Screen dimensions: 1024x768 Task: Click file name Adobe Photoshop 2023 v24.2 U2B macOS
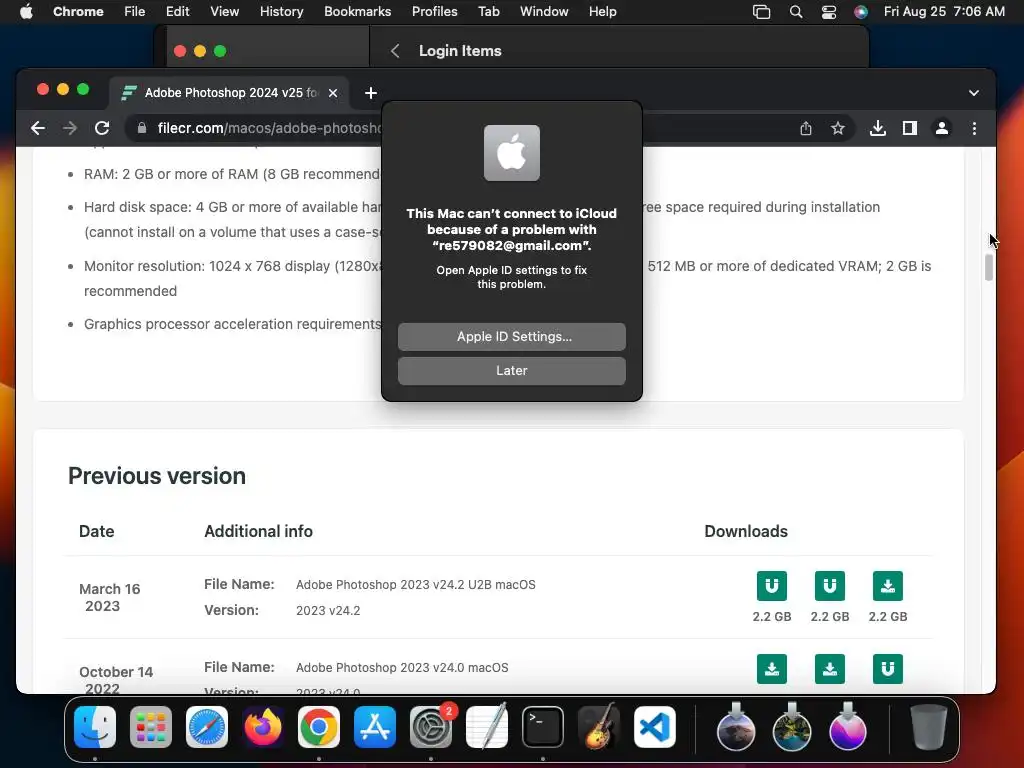(x=415, y=584)
